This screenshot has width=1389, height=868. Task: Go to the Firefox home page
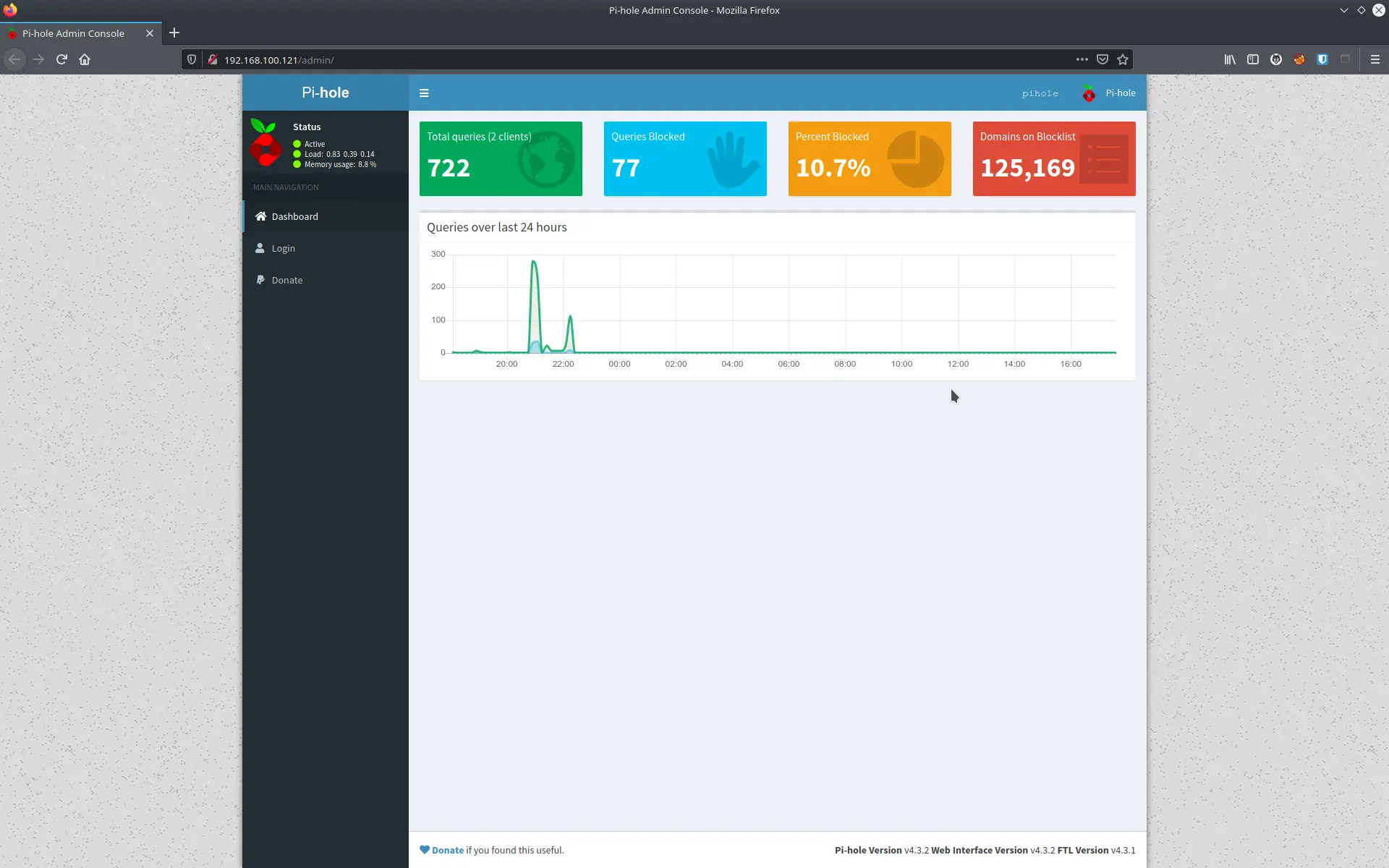pos(85,59)
